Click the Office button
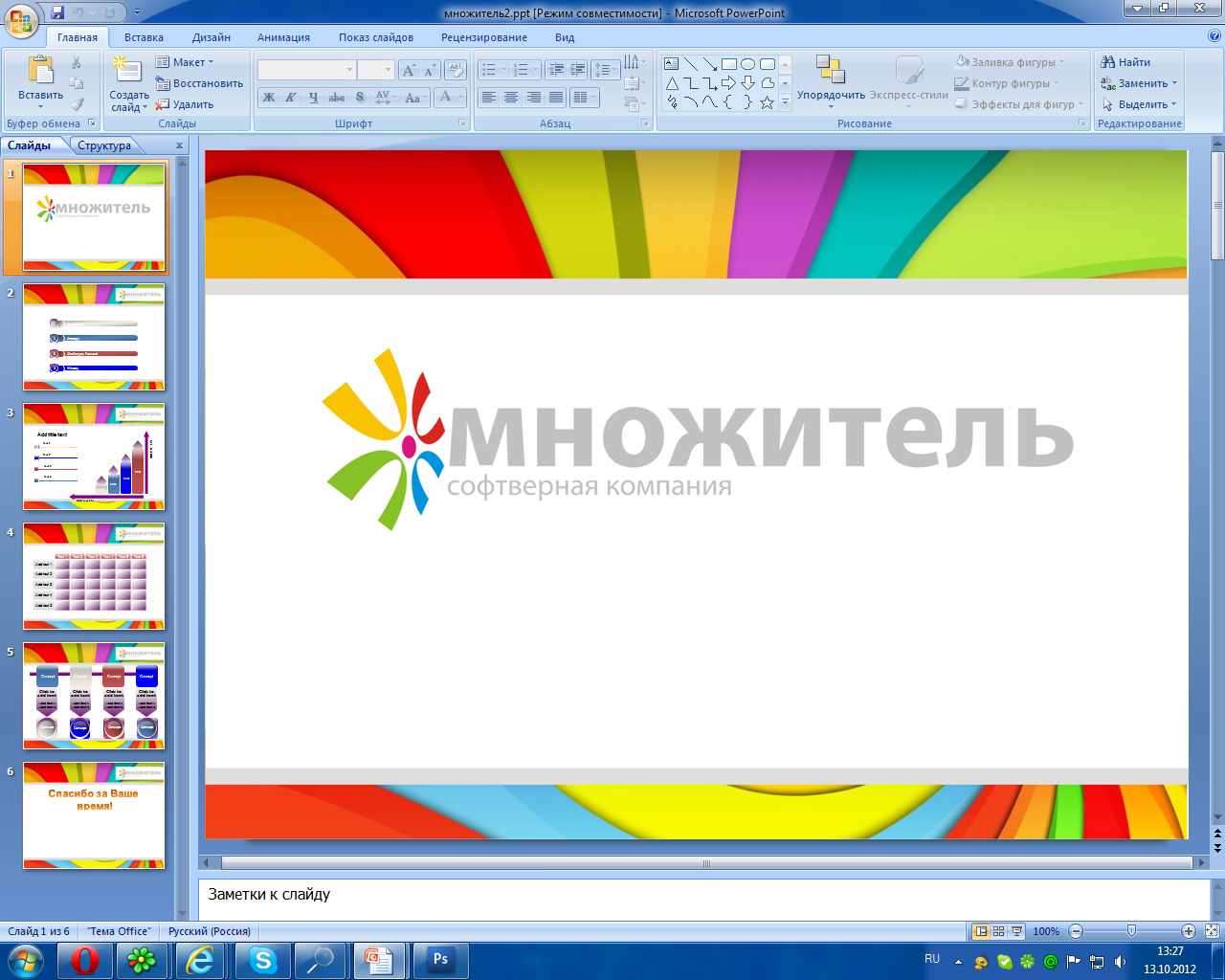This screenshot has height=980, width=1225. pyautogui.click(x=21, y=19)
